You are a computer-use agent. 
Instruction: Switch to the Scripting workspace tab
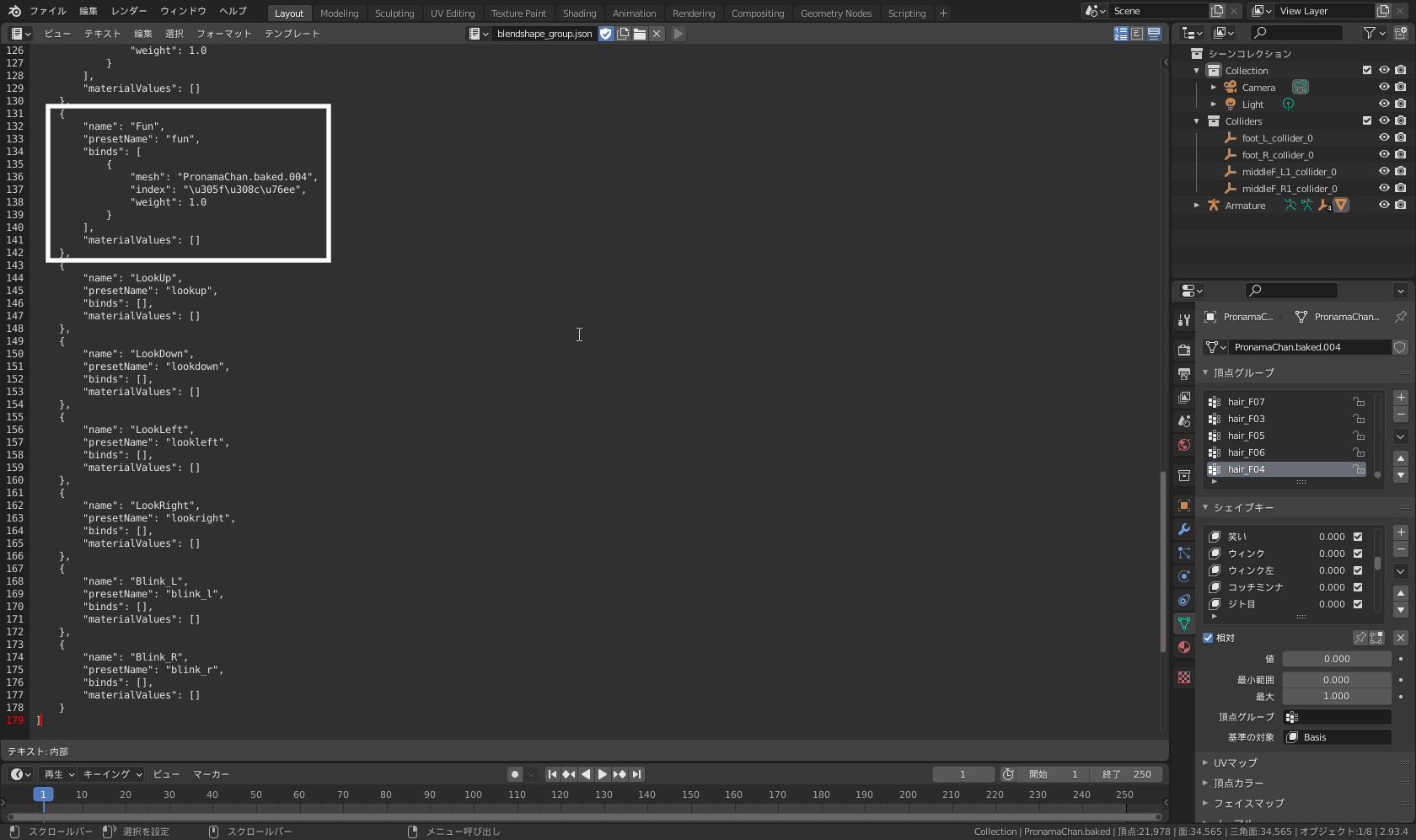(907, 13)
